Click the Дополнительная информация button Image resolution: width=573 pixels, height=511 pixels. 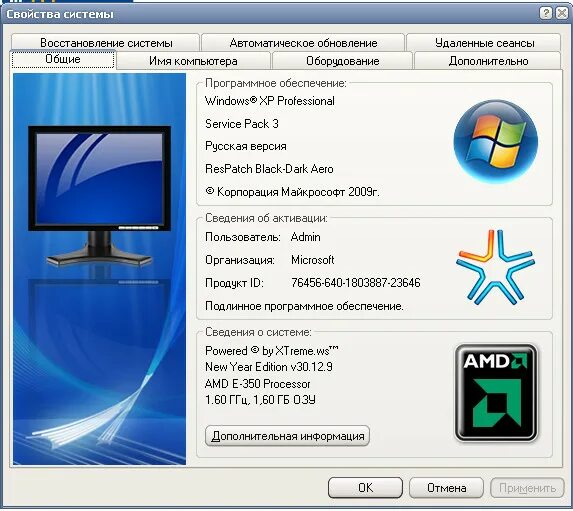pyautogui.click(x=288, y=436)
